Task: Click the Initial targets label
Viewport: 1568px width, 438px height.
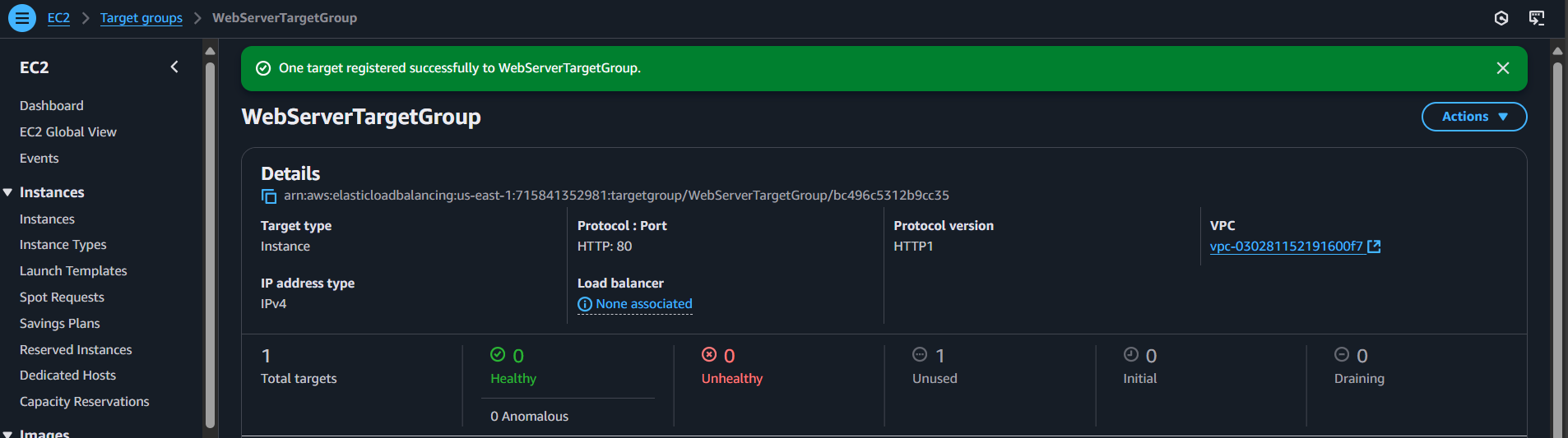Action: point(1140,379)
